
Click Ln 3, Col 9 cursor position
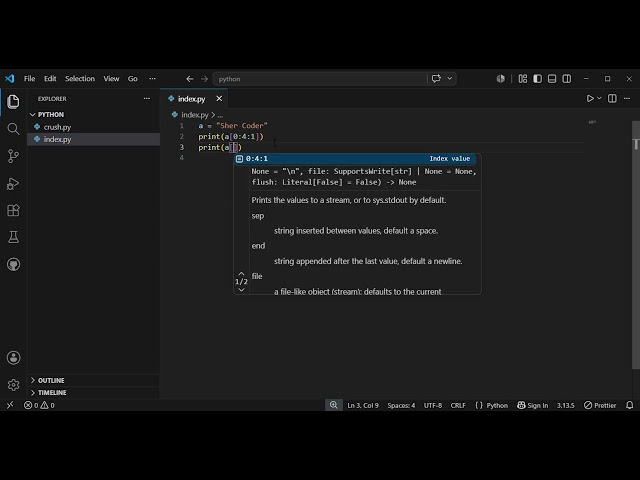coord(363,405)
